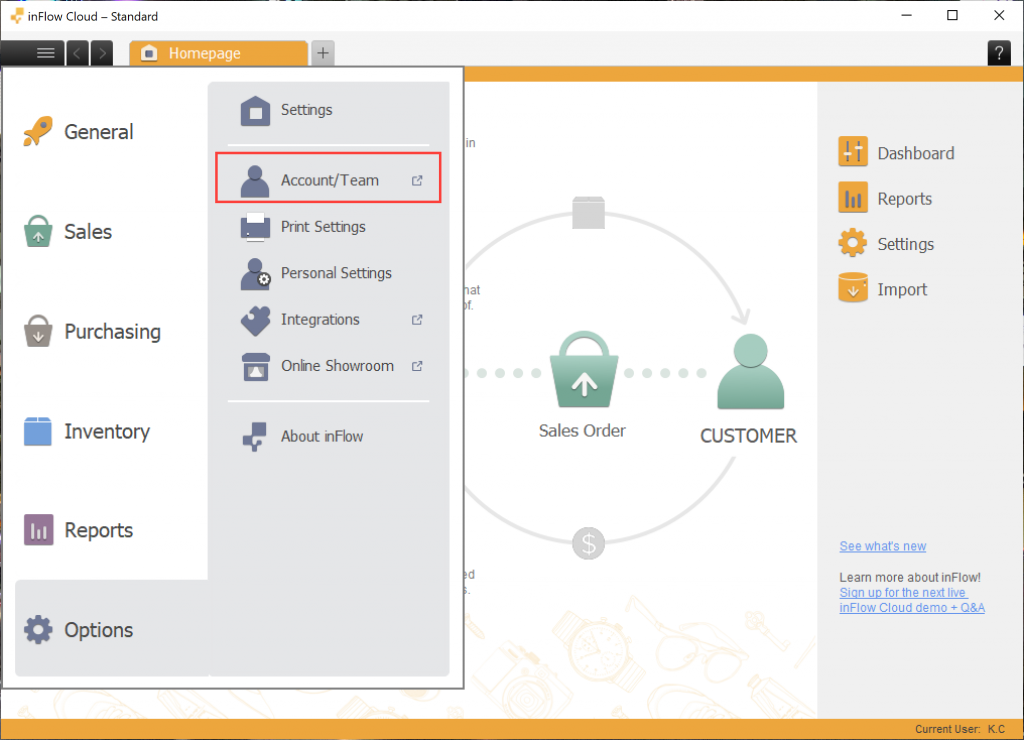Click the About inFlow logo icon
Image resolution: width=1024 pixels, height=740 pixels.
(255, 436)
